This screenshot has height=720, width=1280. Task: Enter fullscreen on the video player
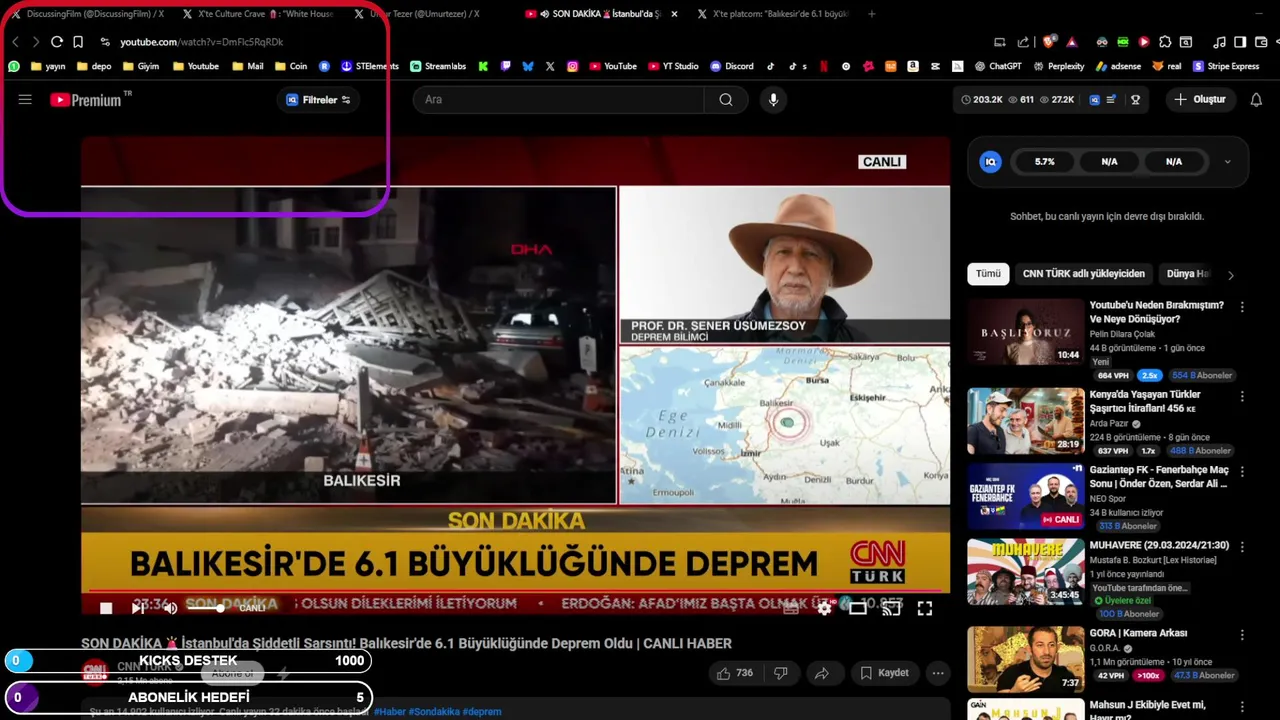(925, 608)
